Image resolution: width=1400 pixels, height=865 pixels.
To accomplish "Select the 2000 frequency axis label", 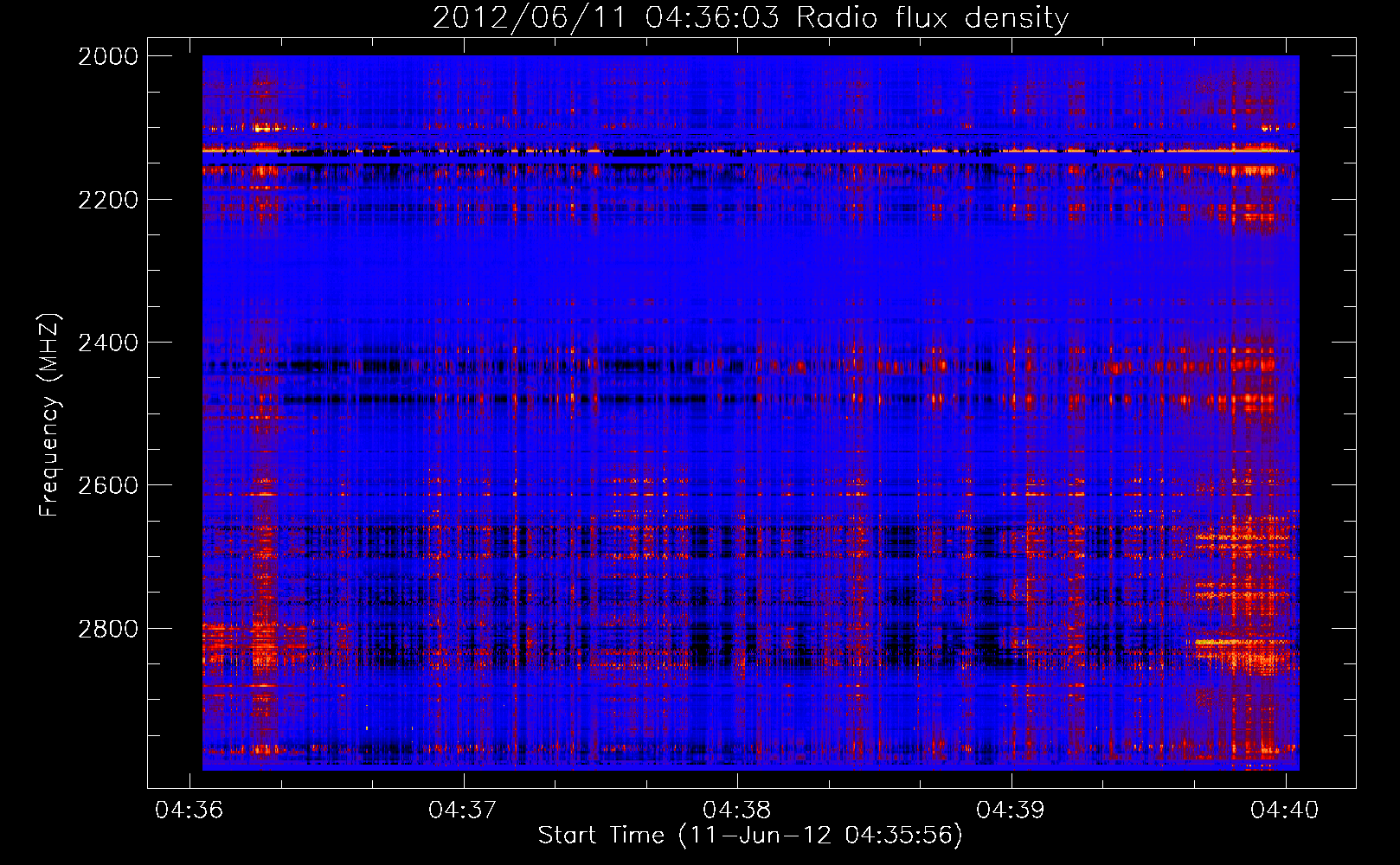I will (108, 56).
